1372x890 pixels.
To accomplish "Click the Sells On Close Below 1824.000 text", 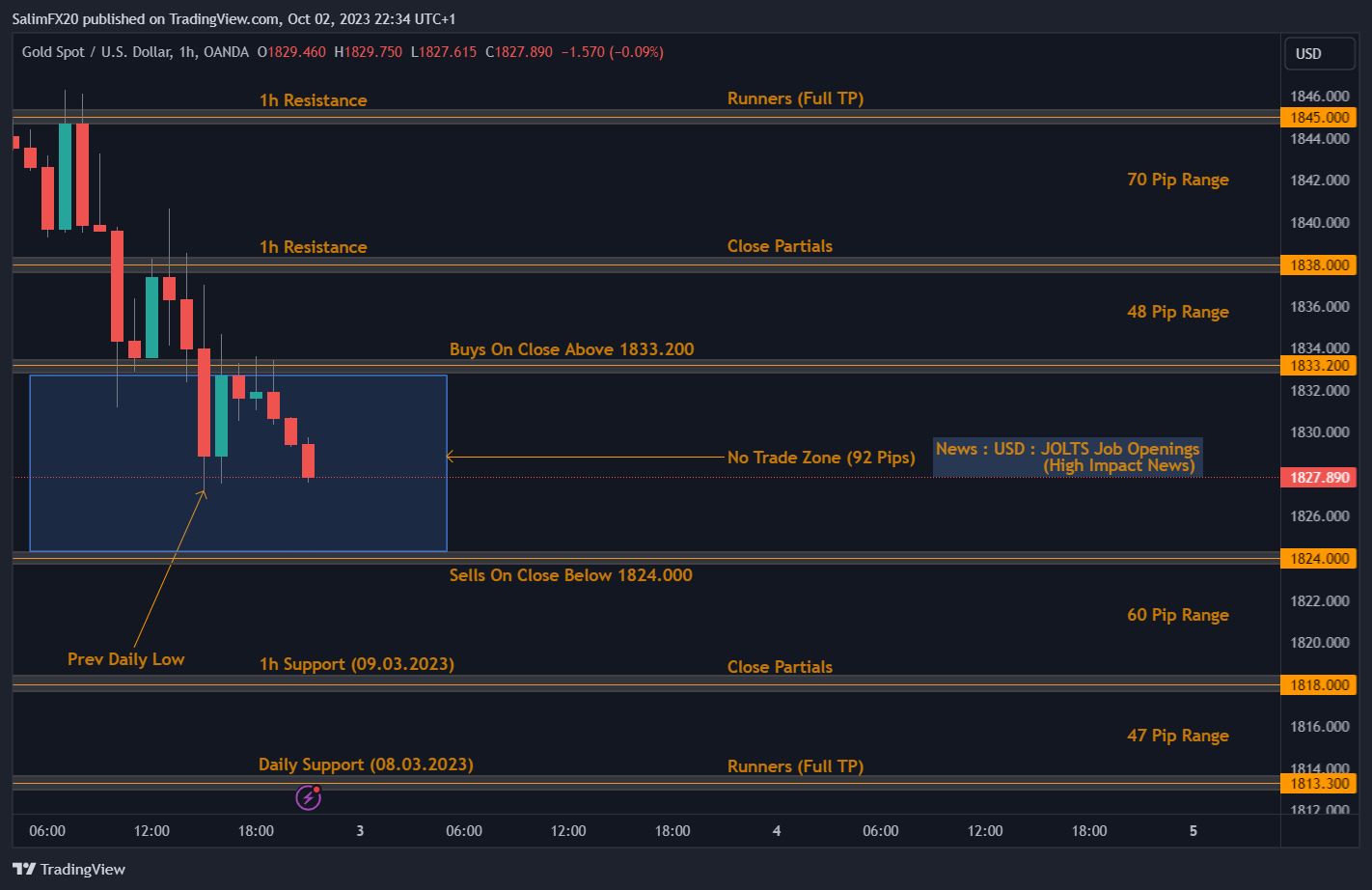I will [x=570, y=575].
